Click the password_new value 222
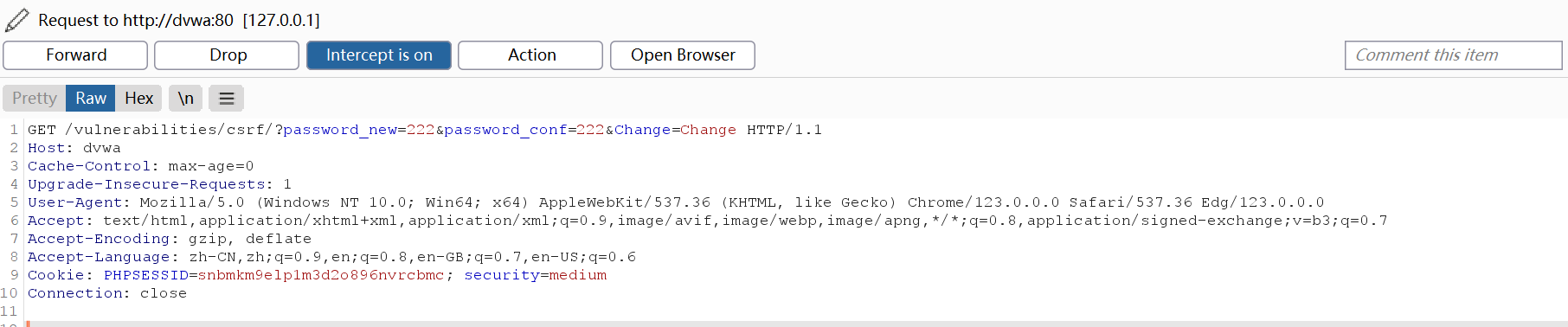This screenshot has height=327, width=1568. (421, 130)
